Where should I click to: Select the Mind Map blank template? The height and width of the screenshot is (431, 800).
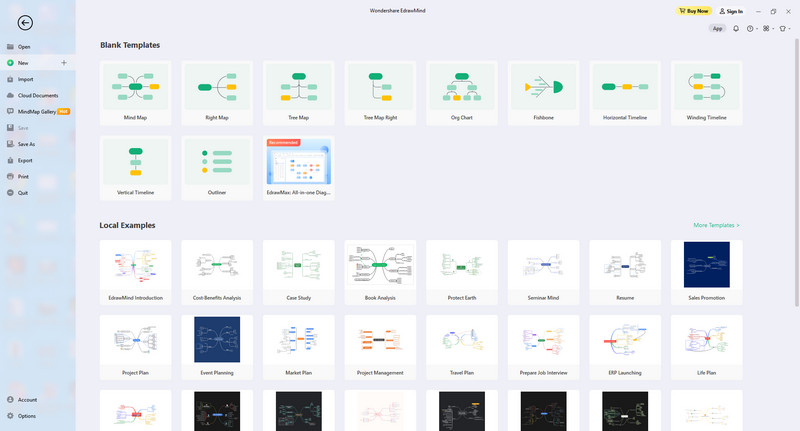coord(135,93)
